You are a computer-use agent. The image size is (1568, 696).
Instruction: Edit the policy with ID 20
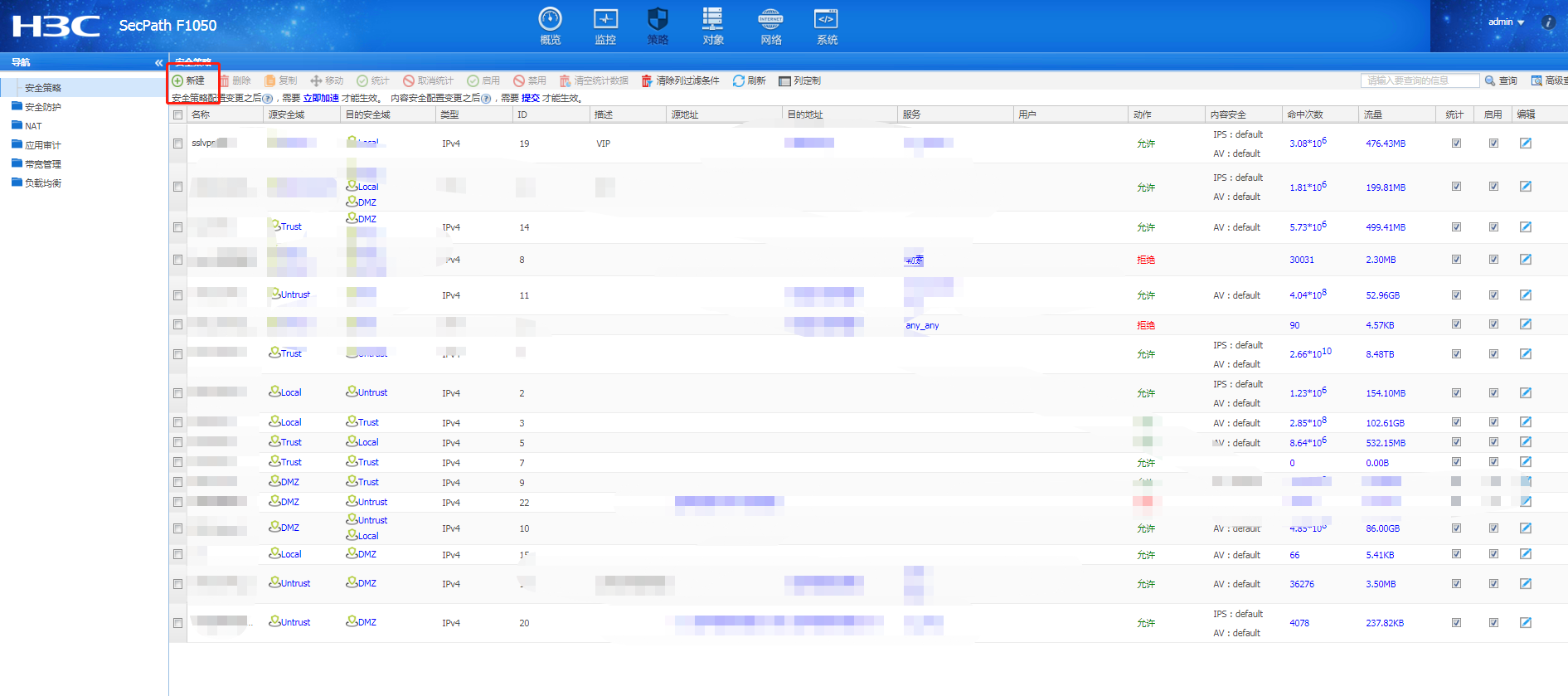(x=1526, y=623)
